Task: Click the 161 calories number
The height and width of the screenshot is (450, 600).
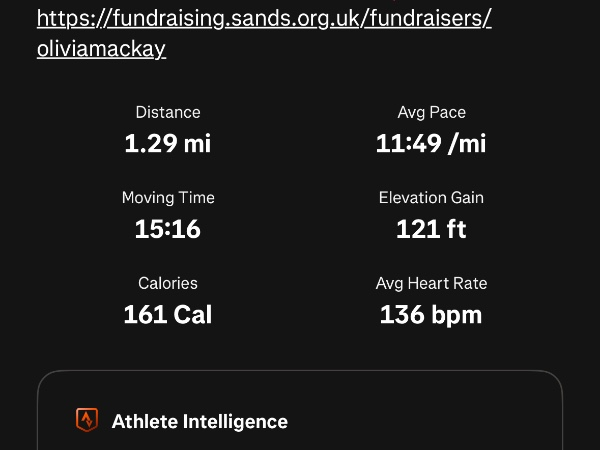Action: (144, 315)
